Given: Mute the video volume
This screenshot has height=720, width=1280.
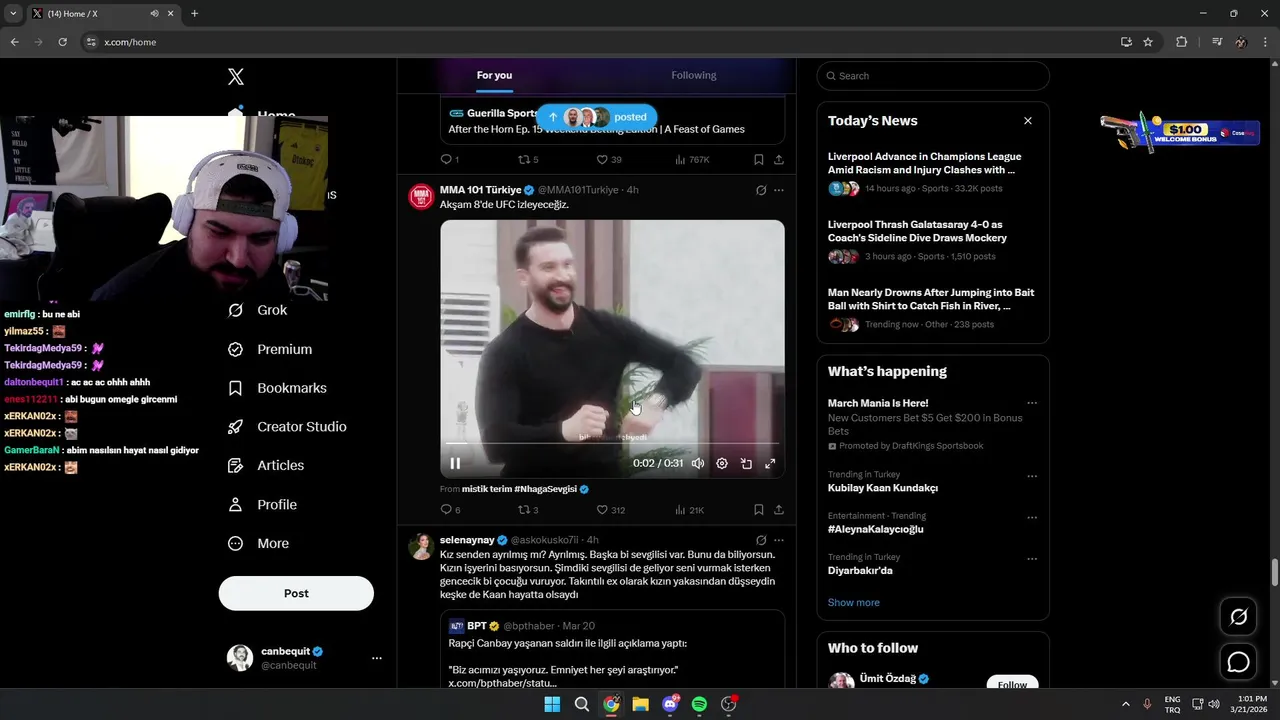Looking at the screenshot, I should coord(698,464).
